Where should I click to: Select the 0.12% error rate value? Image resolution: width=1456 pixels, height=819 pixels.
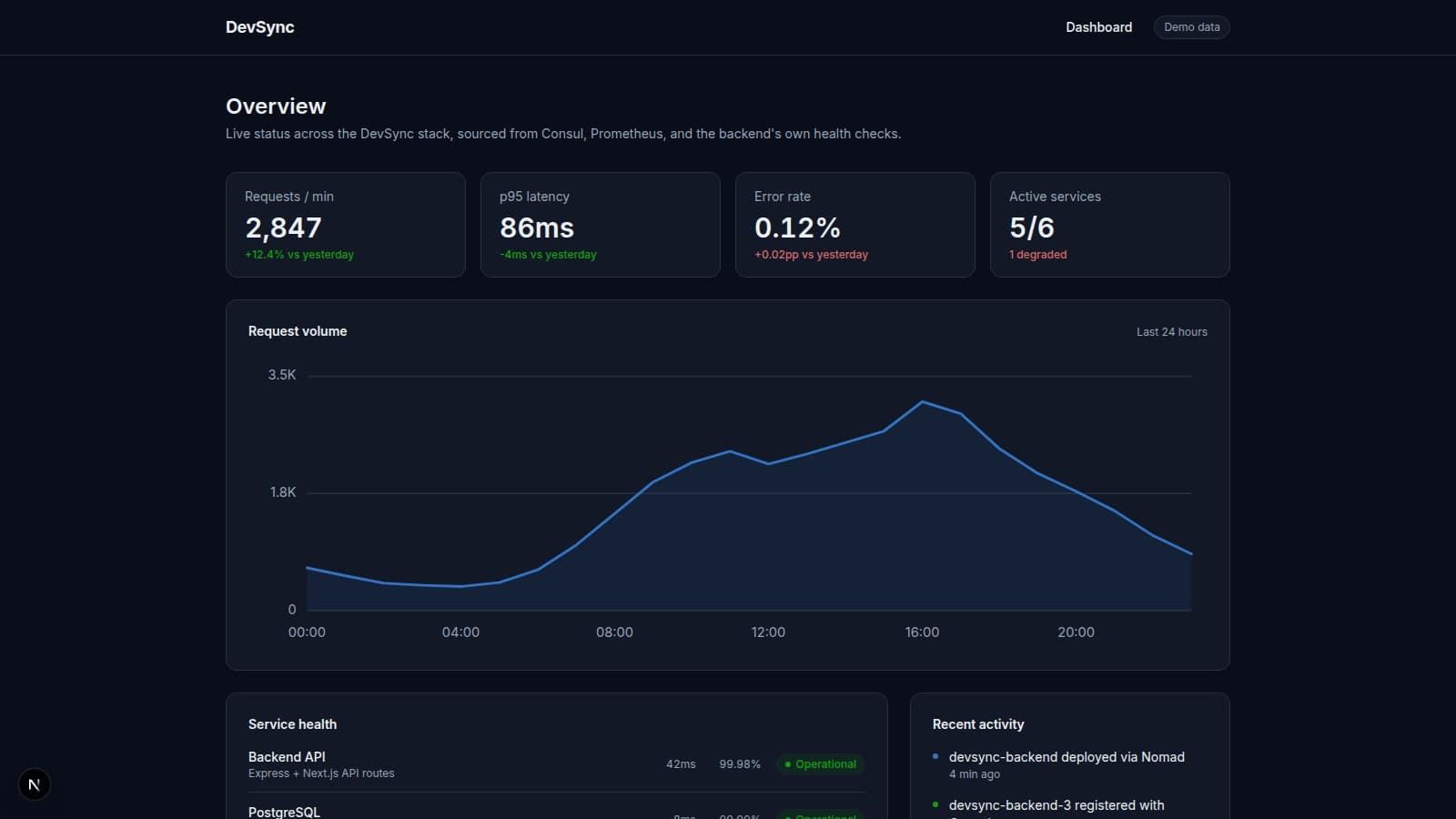coord(797,227)
